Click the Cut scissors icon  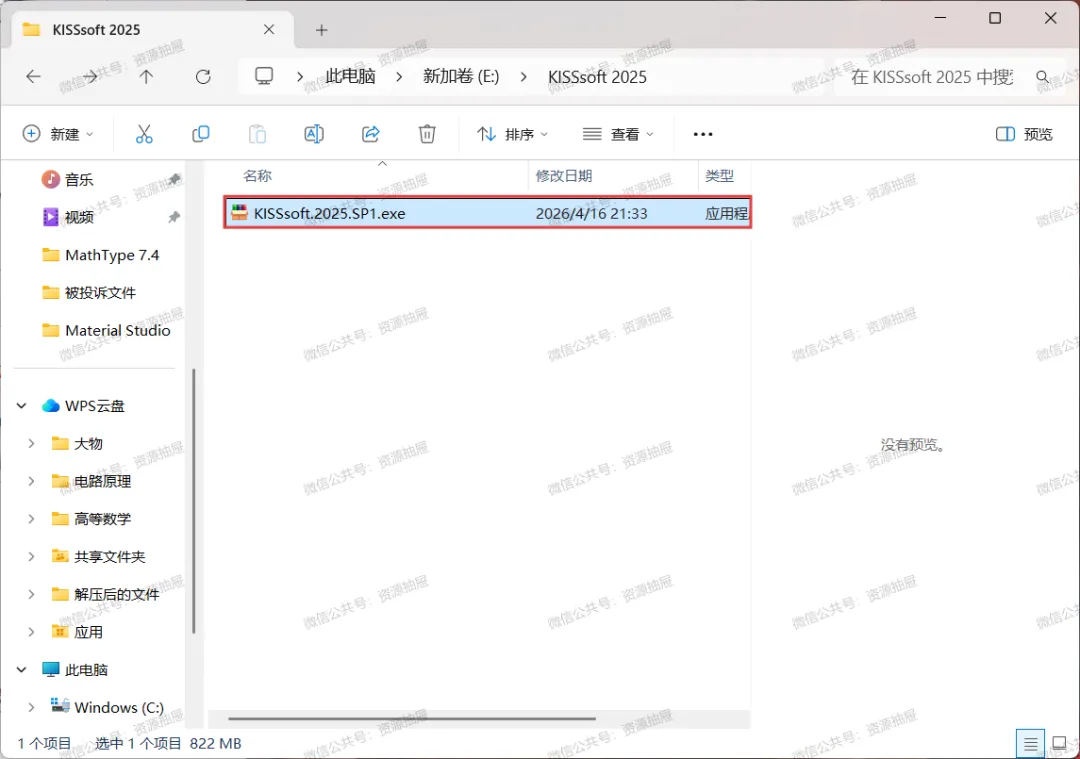point(144,134)
